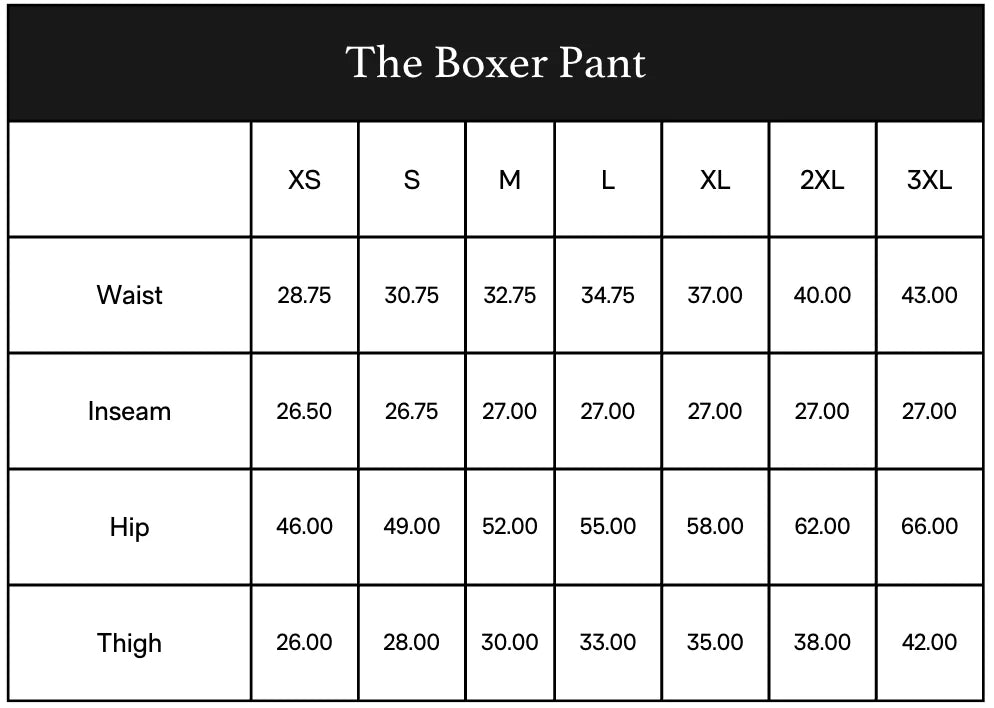Viewport: 994px width, 708px height.
Task: Click the XS inseam value 26.50
Action: [304, 411]
